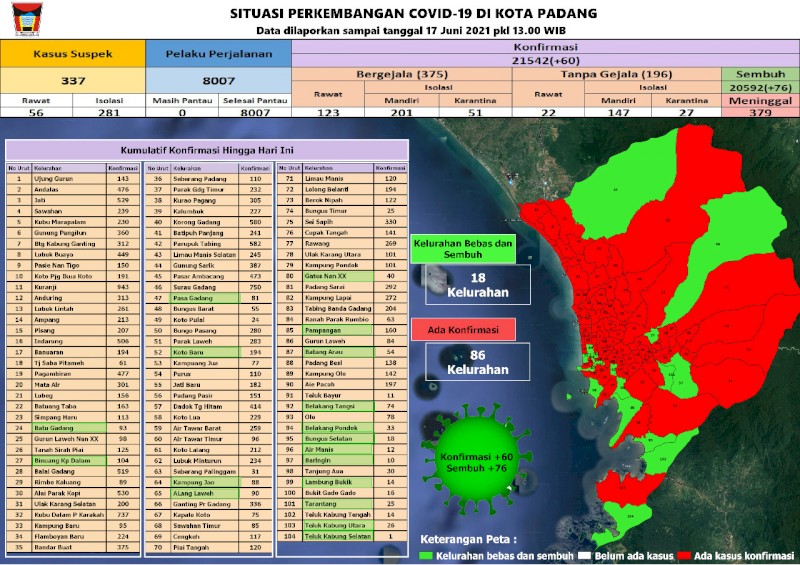Click the Kuranji count 943
This screenshot has width=800, height=565.
pos(122,287)
